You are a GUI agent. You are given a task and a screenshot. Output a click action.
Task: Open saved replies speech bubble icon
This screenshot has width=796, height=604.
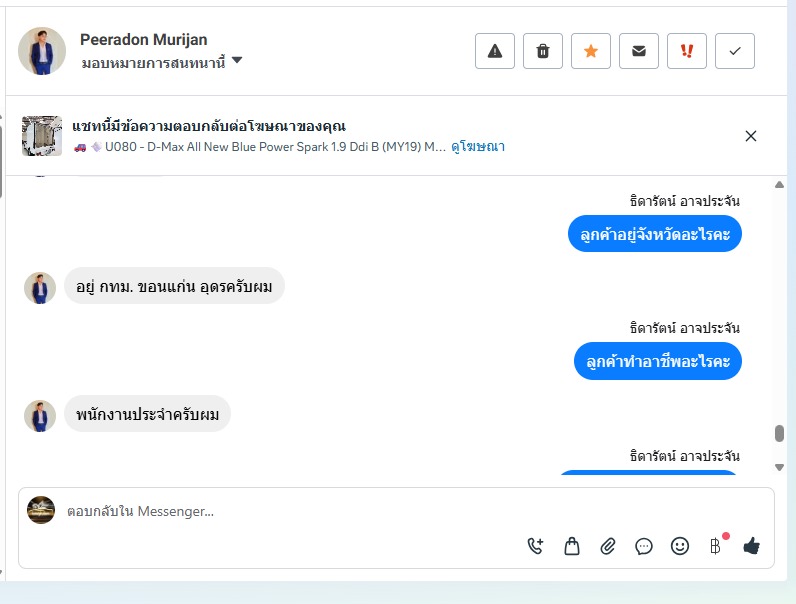(x=644, y=546)
